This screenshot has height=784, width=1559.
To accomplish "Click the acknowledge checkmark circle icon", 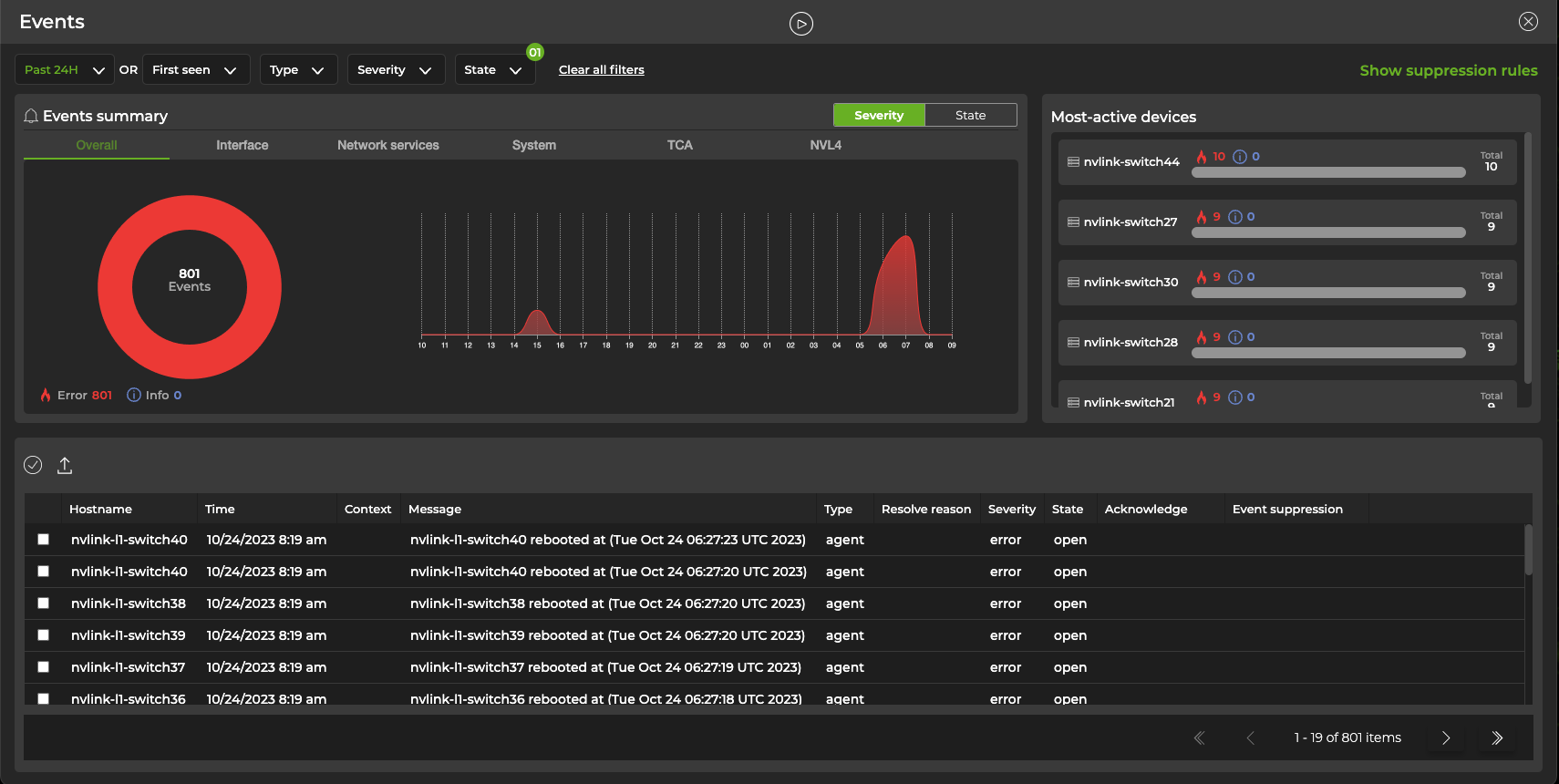I will [33, 465].
